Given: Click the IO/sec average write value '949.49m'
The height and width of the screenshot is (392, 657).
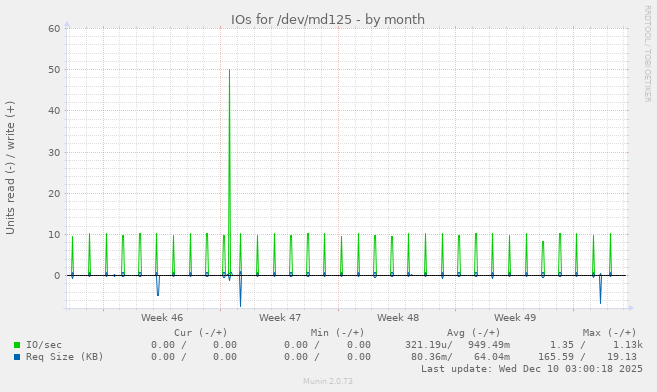Looking at the screenshot, I should [489, 345].
